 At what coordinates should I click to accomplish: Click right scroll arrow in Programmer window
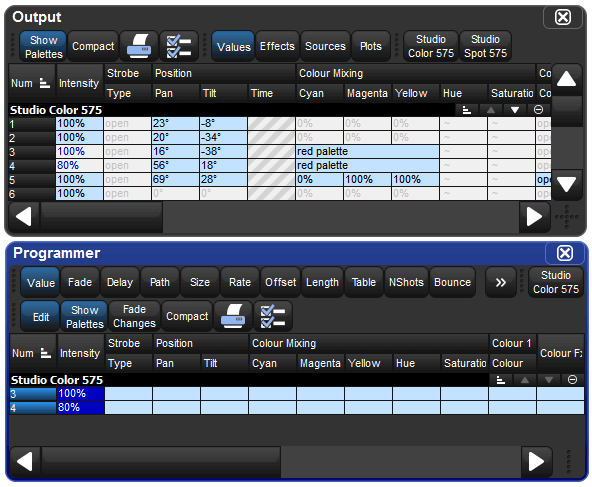point(536,461)
